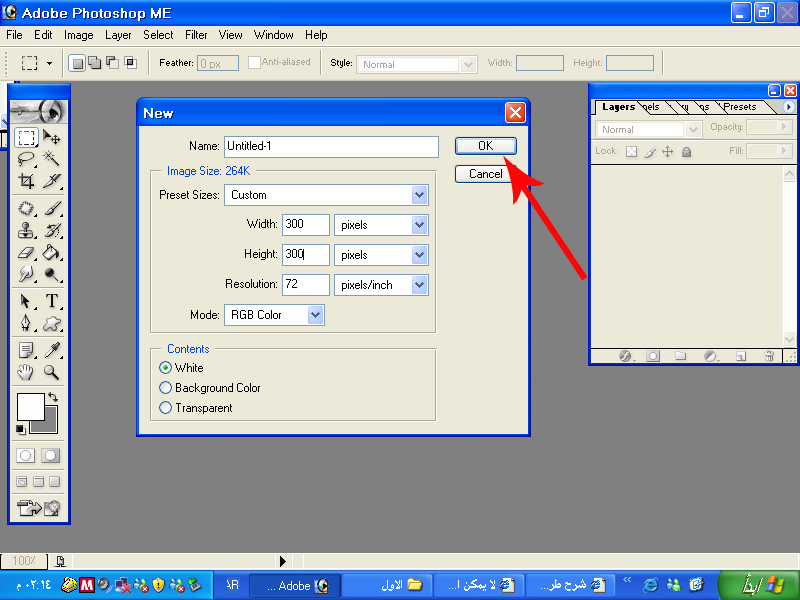
Task: Open the Layer menu
Action: pyautogui.click(x=118, y=35)
